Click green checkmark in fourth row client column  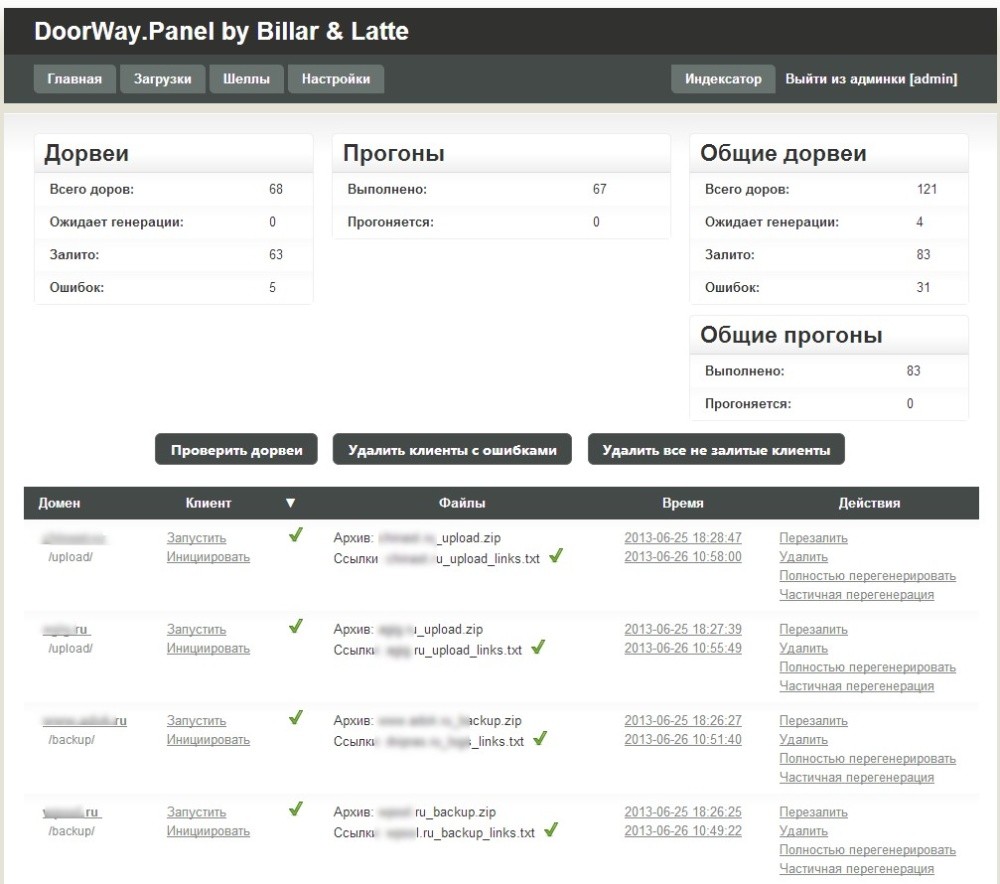(x=295, y=810)
